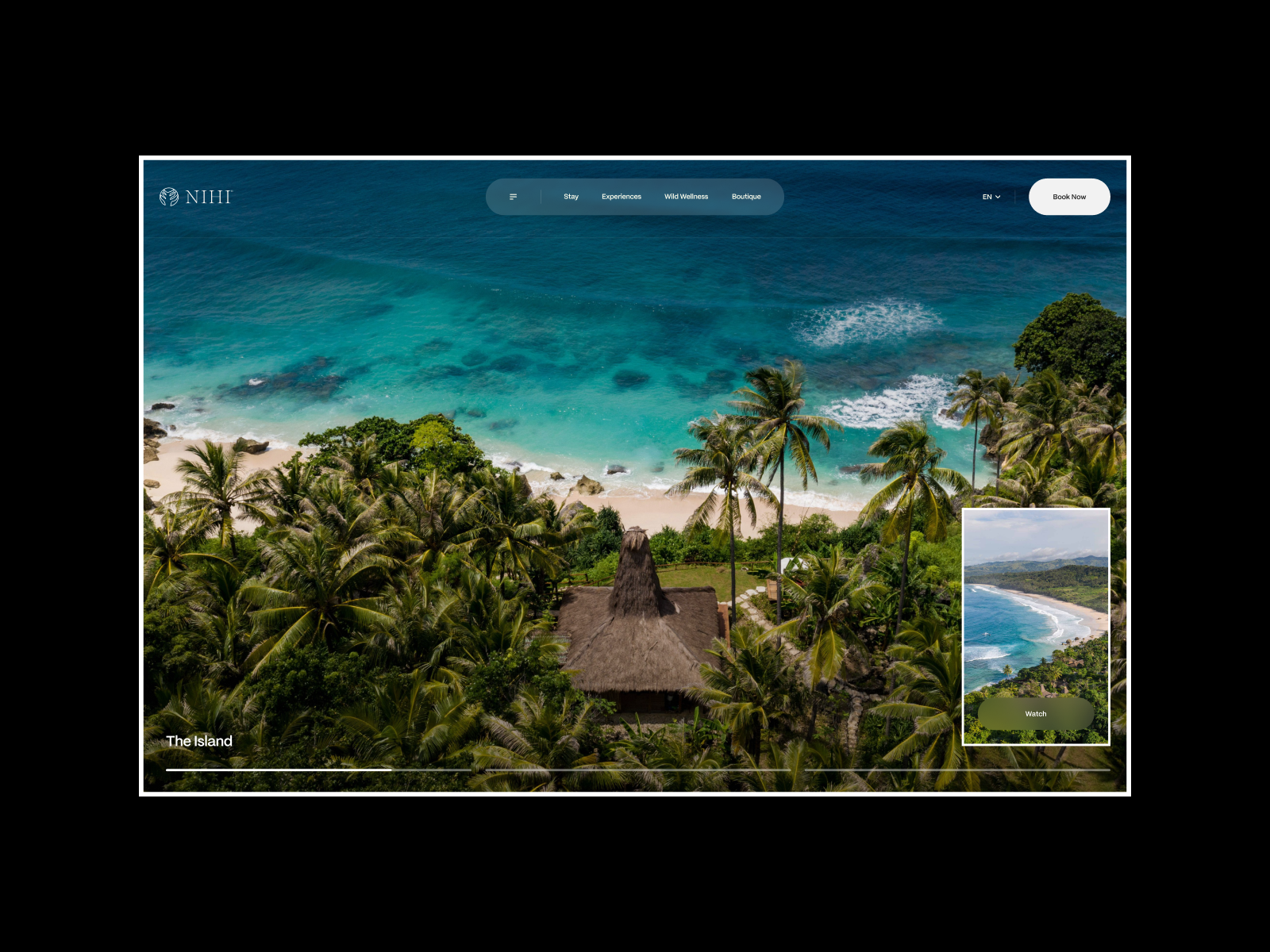Screen dimensions: 1270x952
Task: Click the Book Now button
Action: coord(1069,196)
